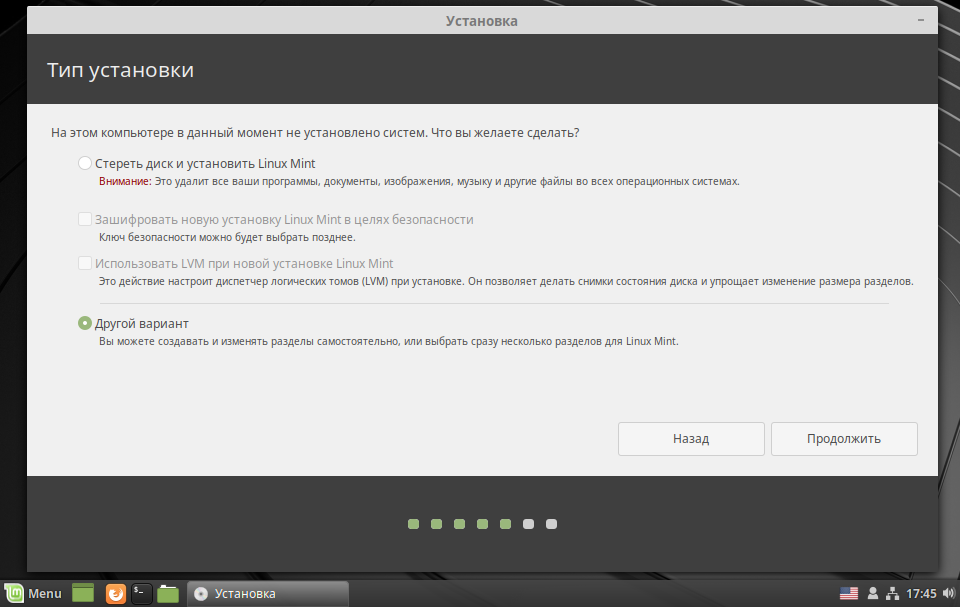The image size is (960, 607).
Task: Open the network manager tray icon
Action: (x=893, y=593)
